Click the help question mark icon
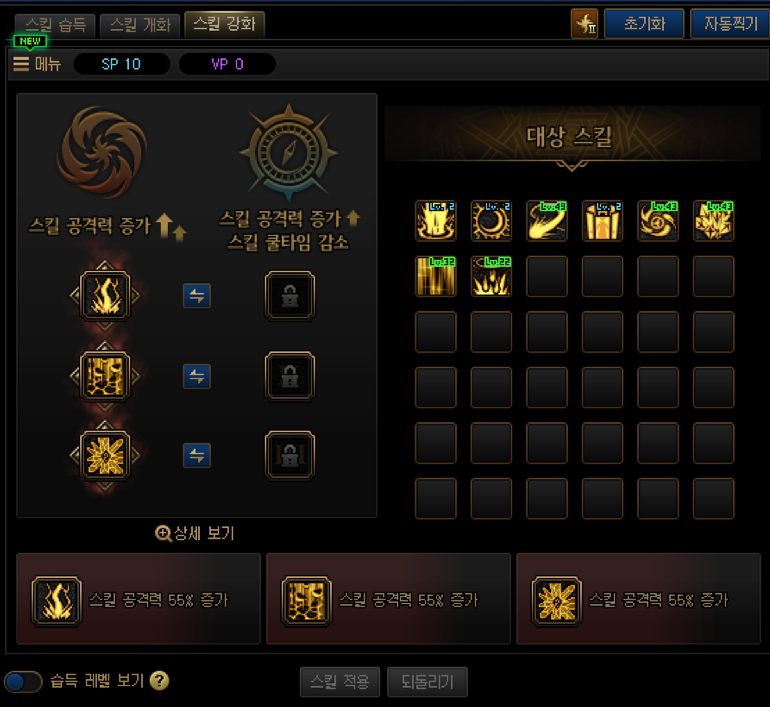This screenshot has height=707, width=770. click(x=159, y=681)
